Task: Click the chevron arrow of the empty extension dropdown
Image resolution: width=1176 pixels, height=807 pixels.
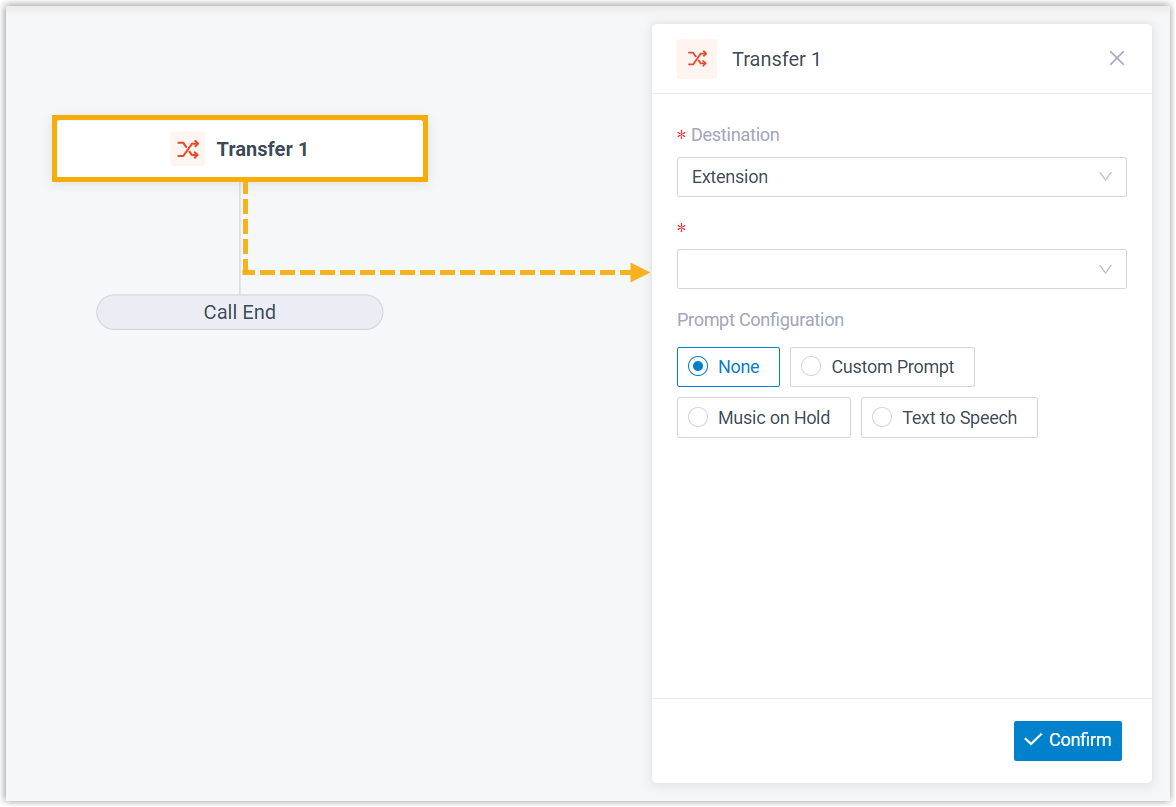Action: (x=1105, y=269)
